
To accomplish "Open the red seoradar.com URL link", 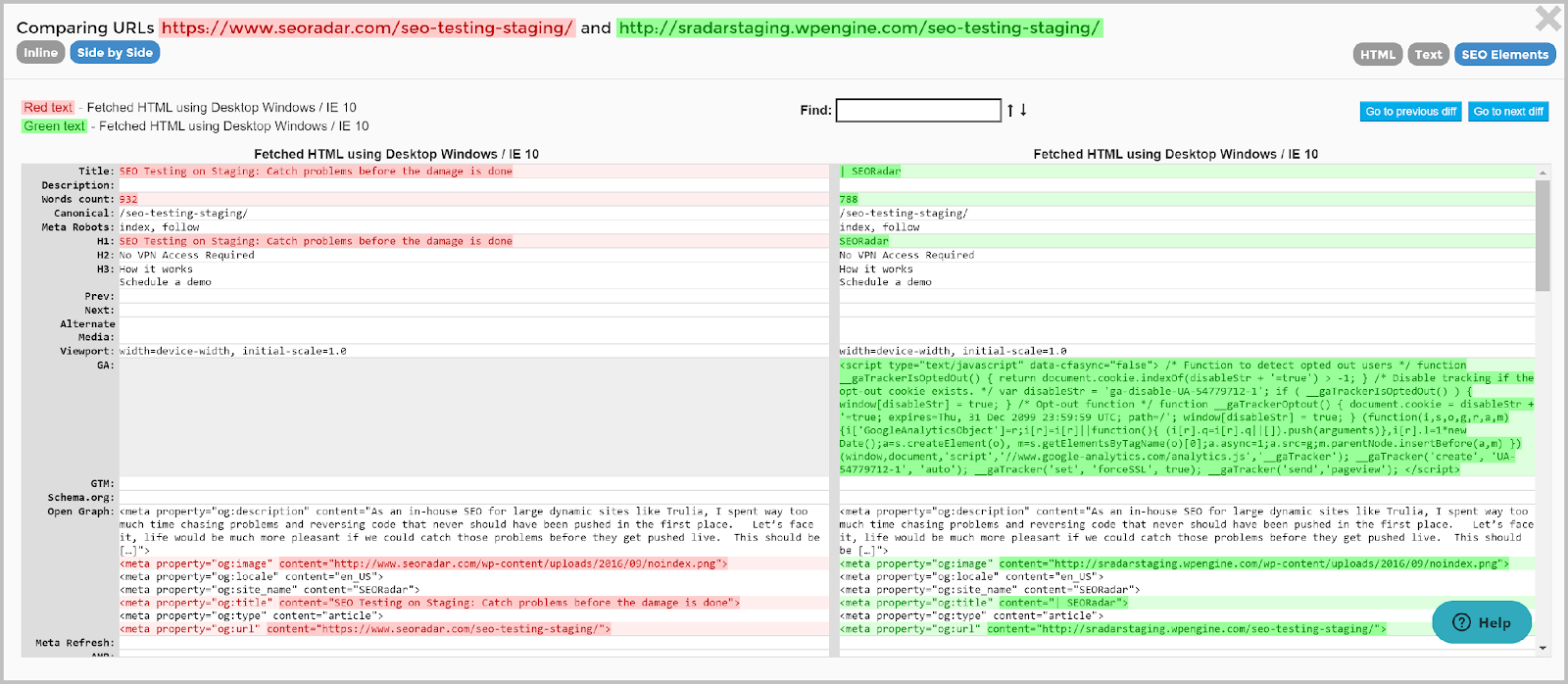I will click(x=367, y=28).
